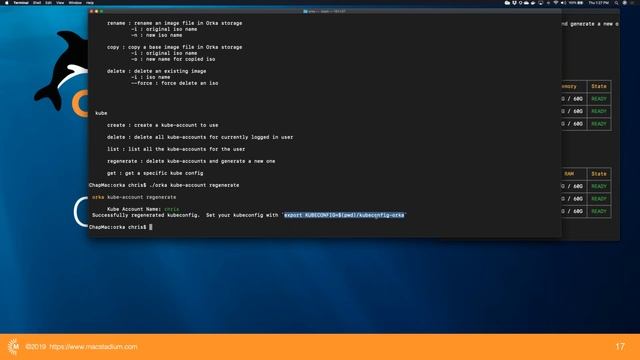Click 'delete : delete an existing image'
640x360 pixels.
click(157, 71)
